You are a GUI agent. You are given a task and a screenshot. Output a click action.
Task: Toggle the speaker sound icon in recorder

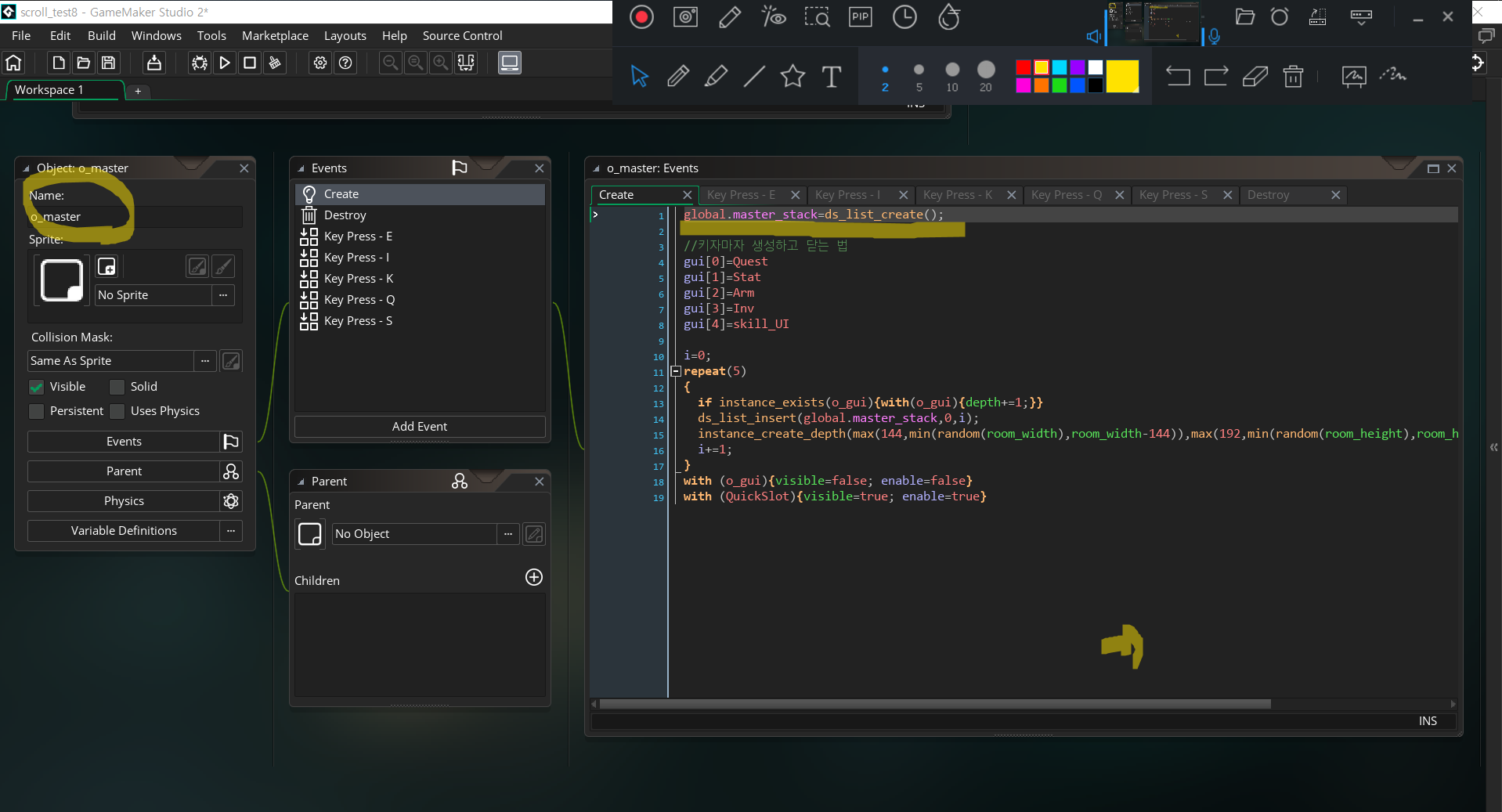[1094, 36]
